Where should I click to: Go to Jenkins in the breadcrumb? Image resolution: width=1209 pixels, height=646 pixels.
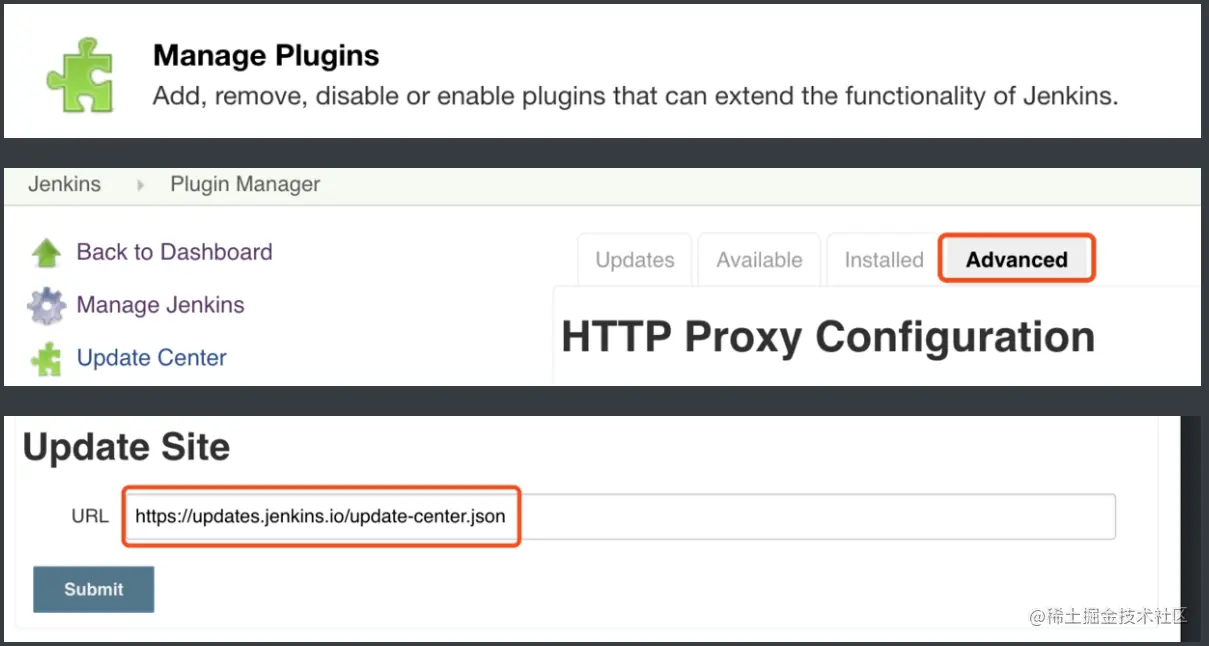point(64,185)
